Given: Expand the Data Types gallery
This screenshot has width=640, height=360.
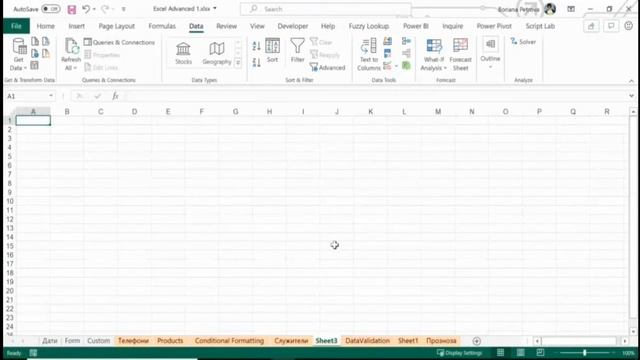Looking at the screenshot, I should (238, 63).
